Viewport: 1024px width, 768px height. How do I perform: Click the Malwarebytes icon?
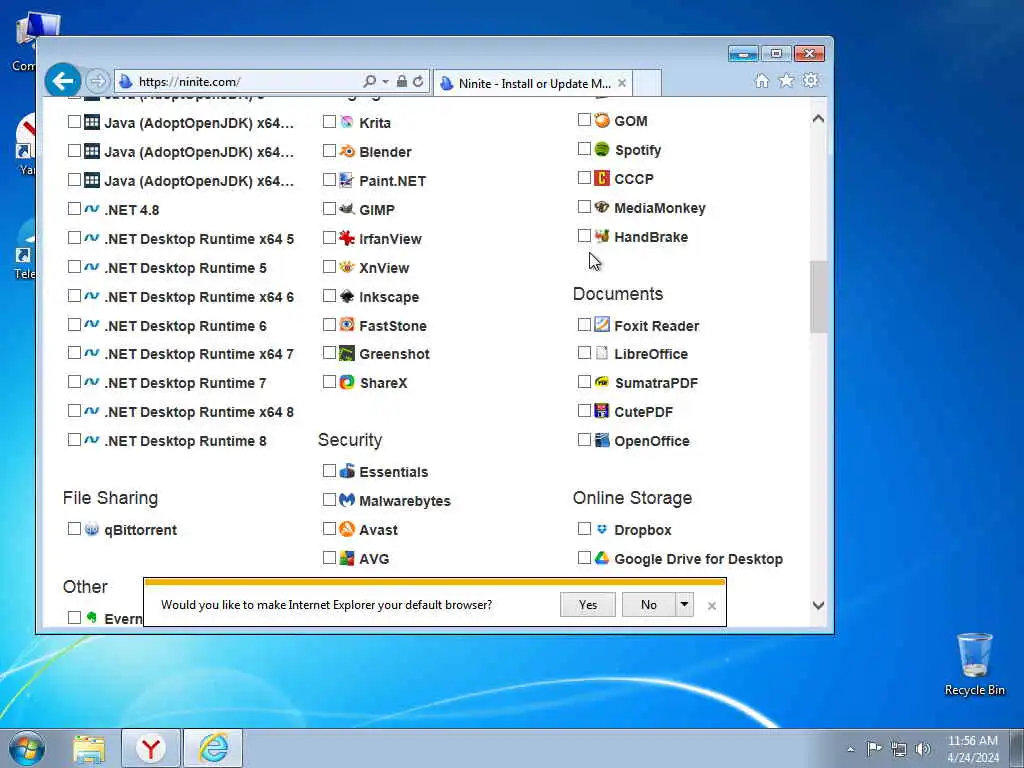pos(347,500)
